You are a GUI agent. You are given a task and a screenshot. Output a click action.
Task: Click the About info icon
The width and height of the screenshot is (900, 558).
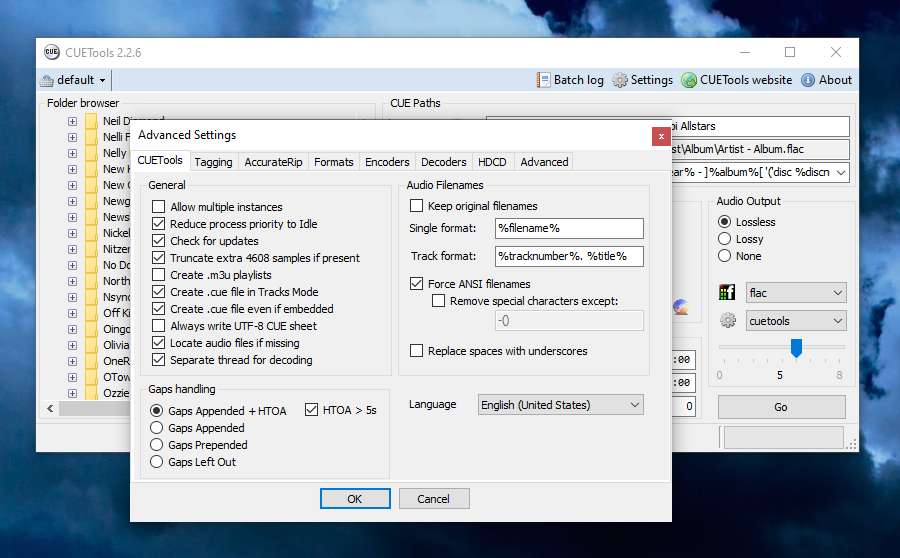(808, 80)
